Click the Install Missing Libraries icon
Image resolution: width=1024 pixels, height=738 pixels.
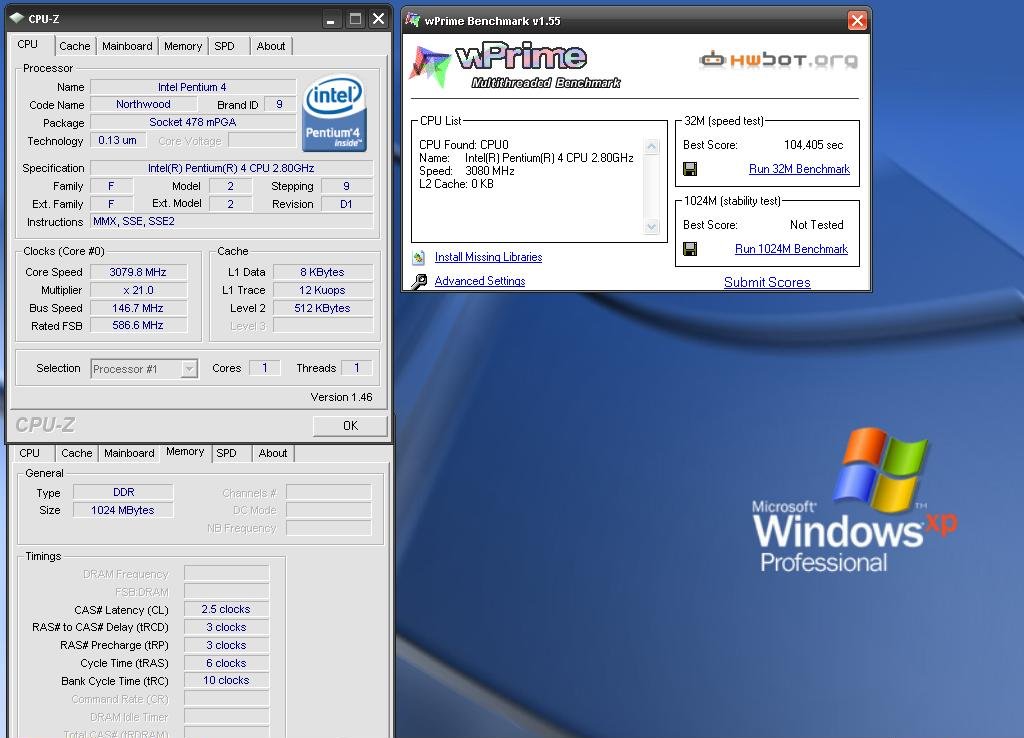click(x=419, y=257)
